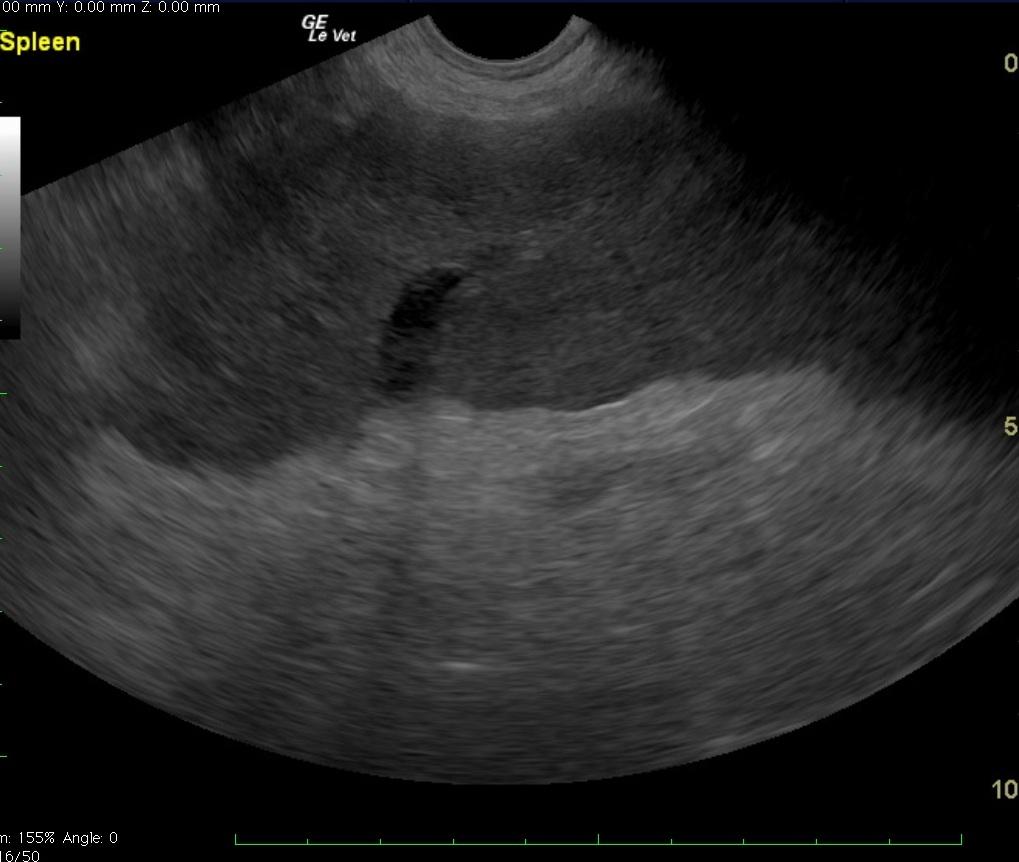
Task: Click the grayscale gradient bar on left
Action: [x=10, y=228]
